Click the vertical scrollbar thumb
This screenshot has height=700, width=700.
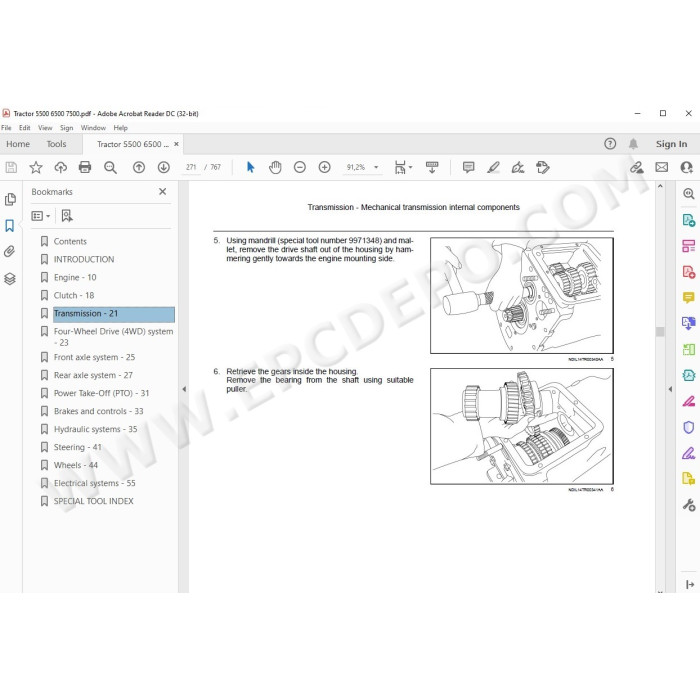coord(660,331)
